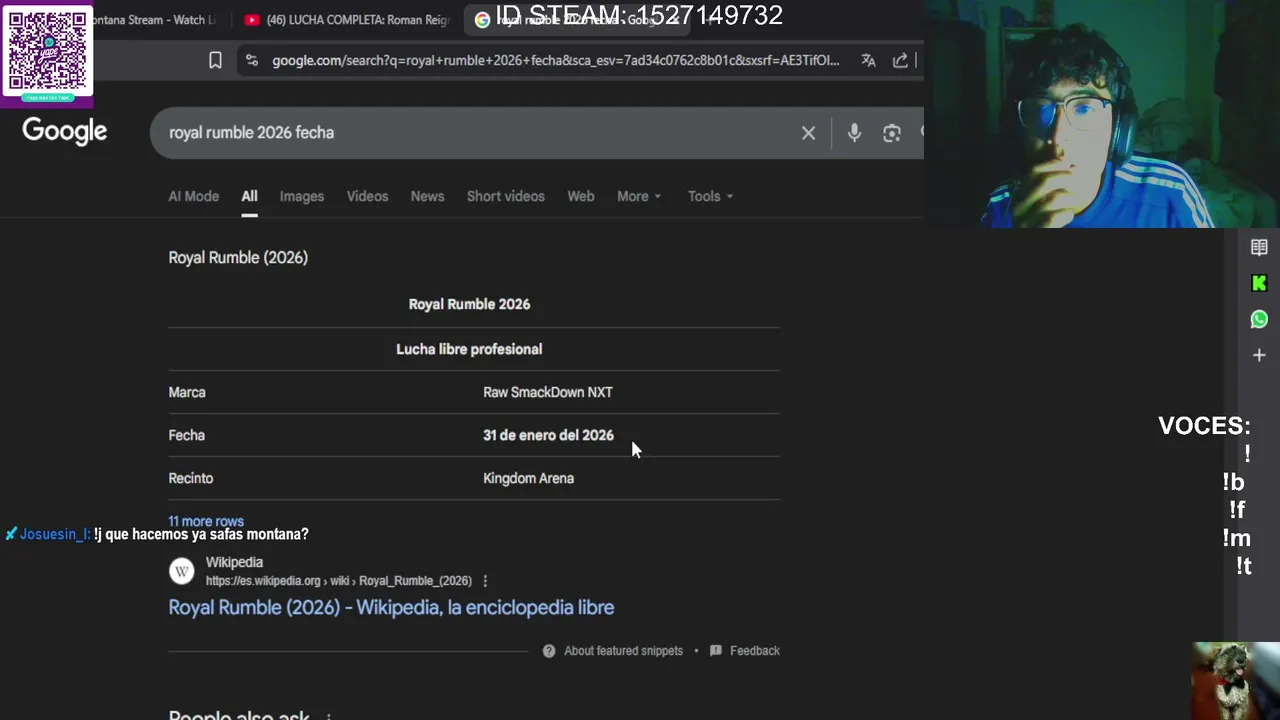Click the dog avatar thumbnail
Image resolution: width=1280 pixels, height=720 pixels.
pyautogui.click(x=1236, y=680)
